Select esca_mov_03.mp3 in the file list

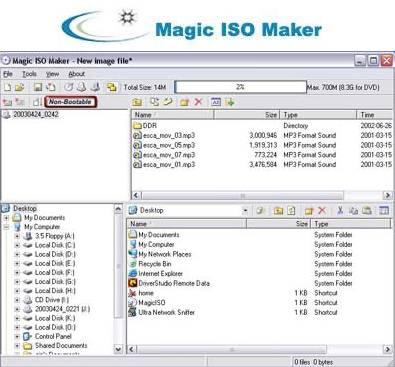tap(169, 136)
